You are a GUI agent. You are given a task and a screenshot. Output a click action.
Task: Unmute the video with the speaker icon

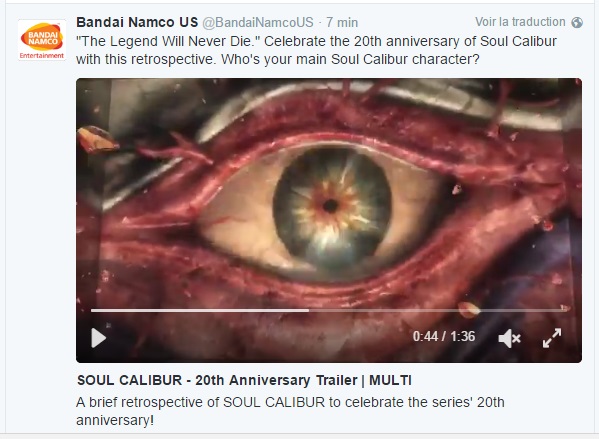point(509,339)
